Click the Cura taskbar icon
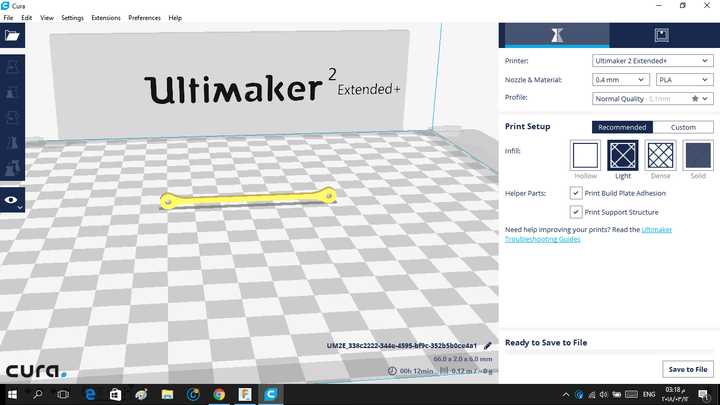Viewport: 720px width, 405px height. tap(271, 394)
